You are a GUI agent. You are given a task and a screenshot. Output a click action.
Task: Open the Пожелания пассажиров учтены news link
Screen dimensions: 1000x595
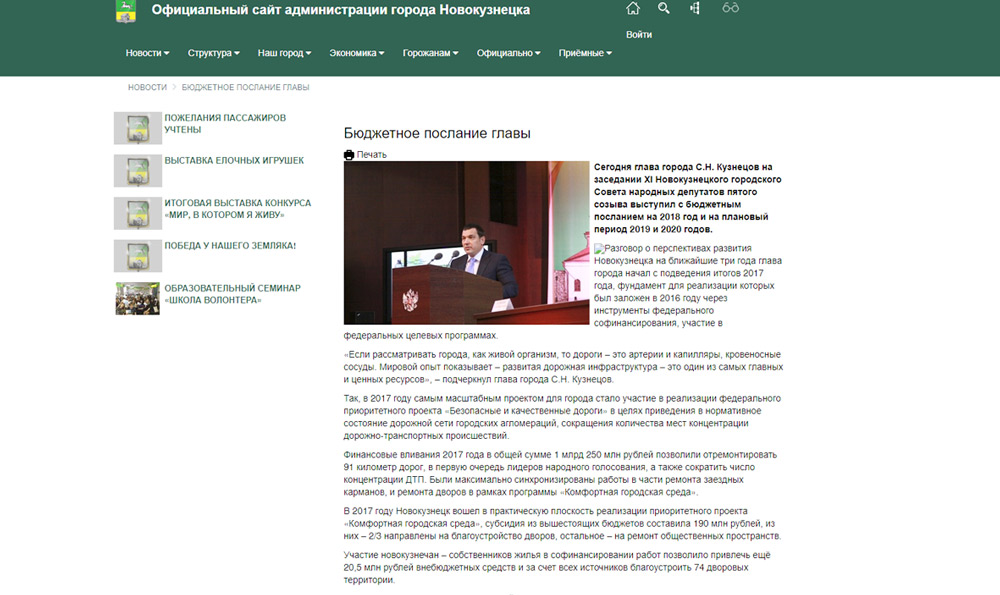[x=225, y=124]
